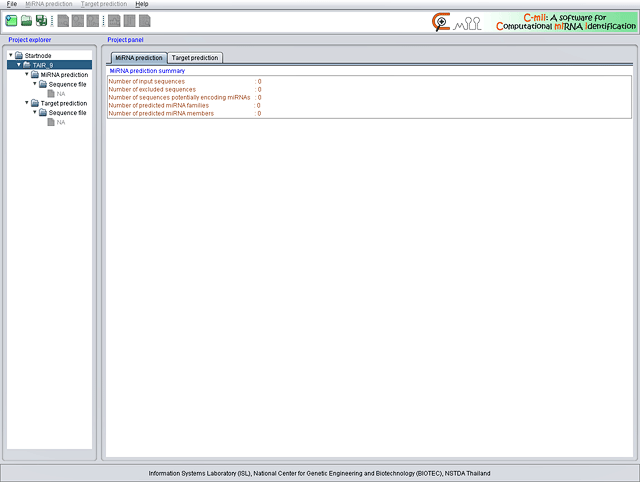This screenshot has width=640, height=482.
Task: Click the Open project folder toolbar icon
Action: 26,21
